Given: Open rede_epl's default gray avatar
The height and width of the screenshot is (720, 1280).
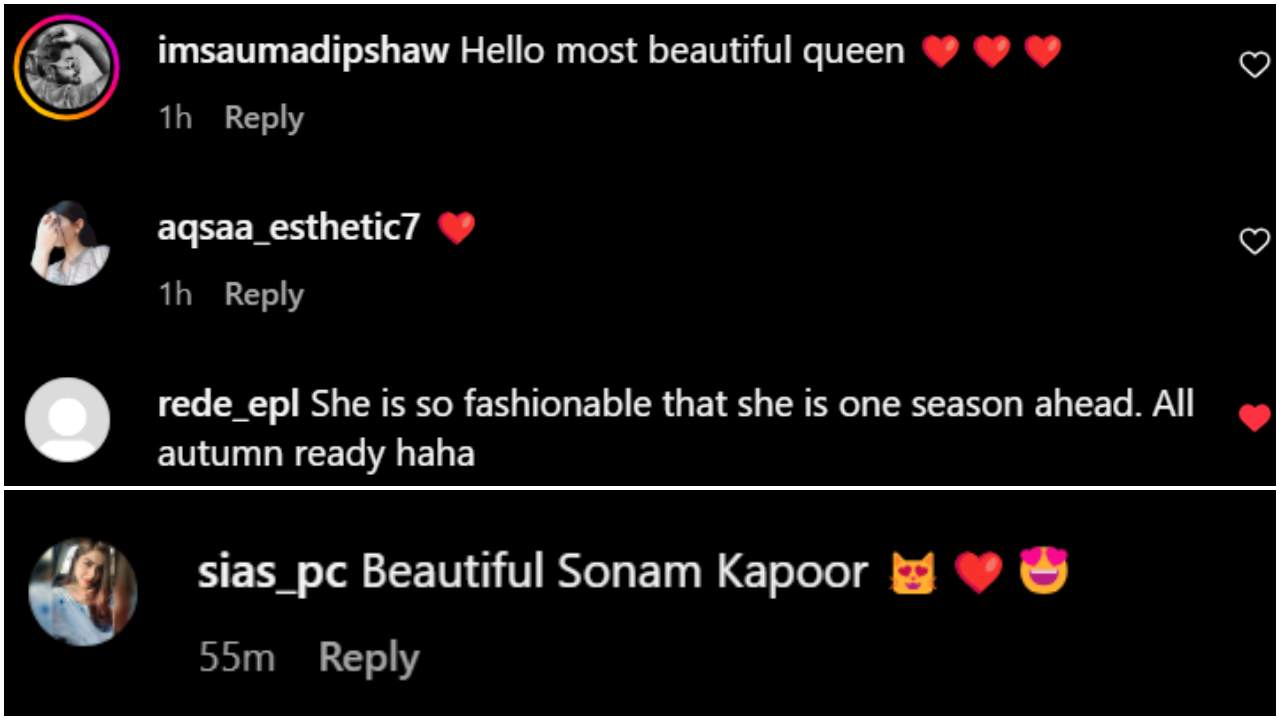Looking at the screenshot, I should [x=67, y=419].
